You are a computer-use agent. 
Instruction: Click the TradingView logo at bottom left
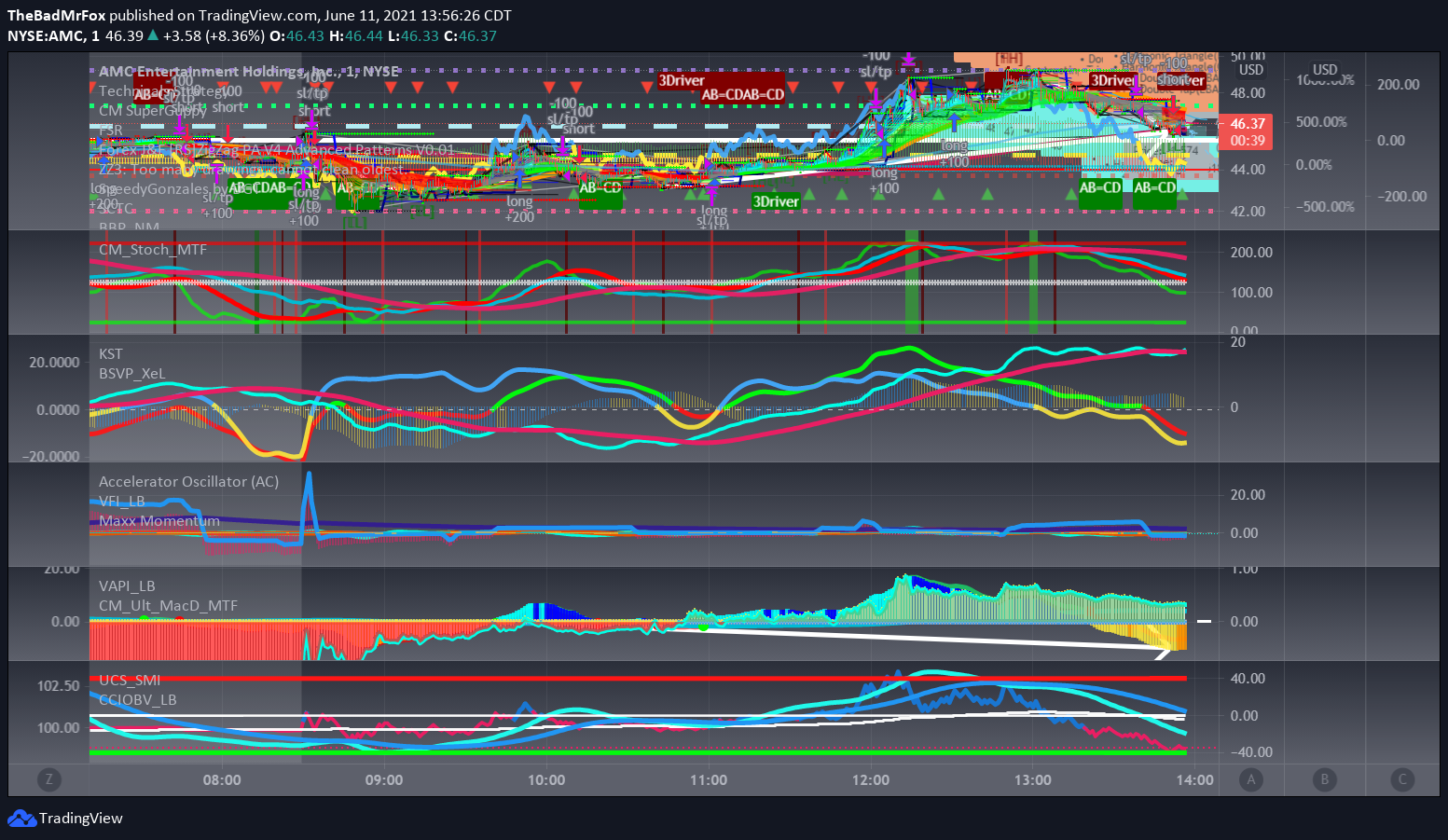(x=65, y=818)
